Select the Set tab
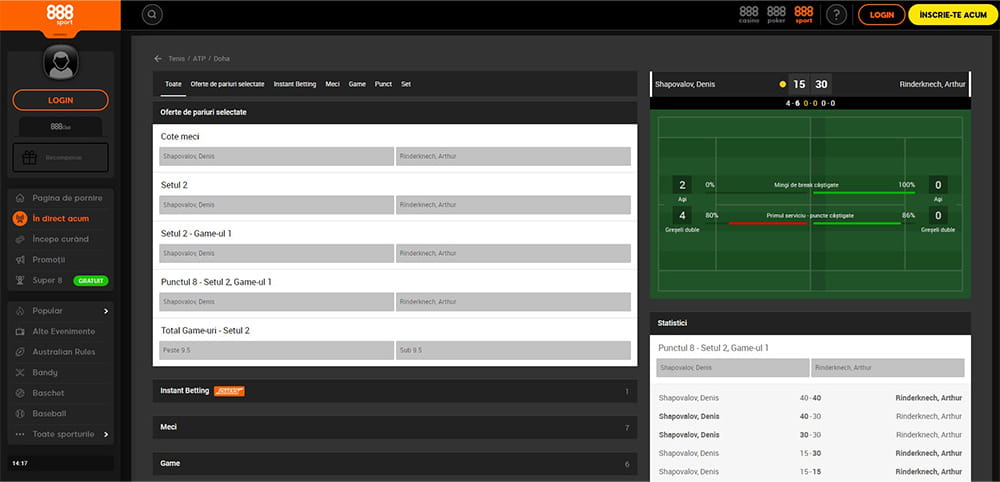The height and width of the screenshot is (482, 1000). tap(406, 84)
